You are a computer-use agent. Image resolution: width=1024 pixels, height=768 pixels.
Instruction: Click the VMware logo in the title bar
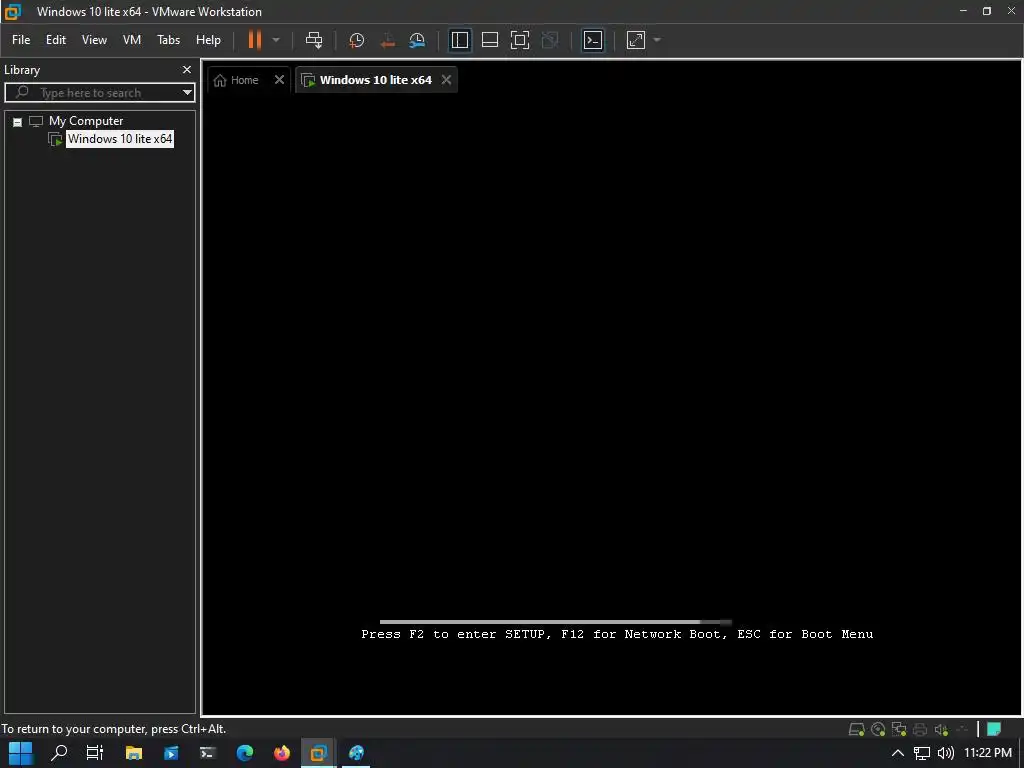14,11
